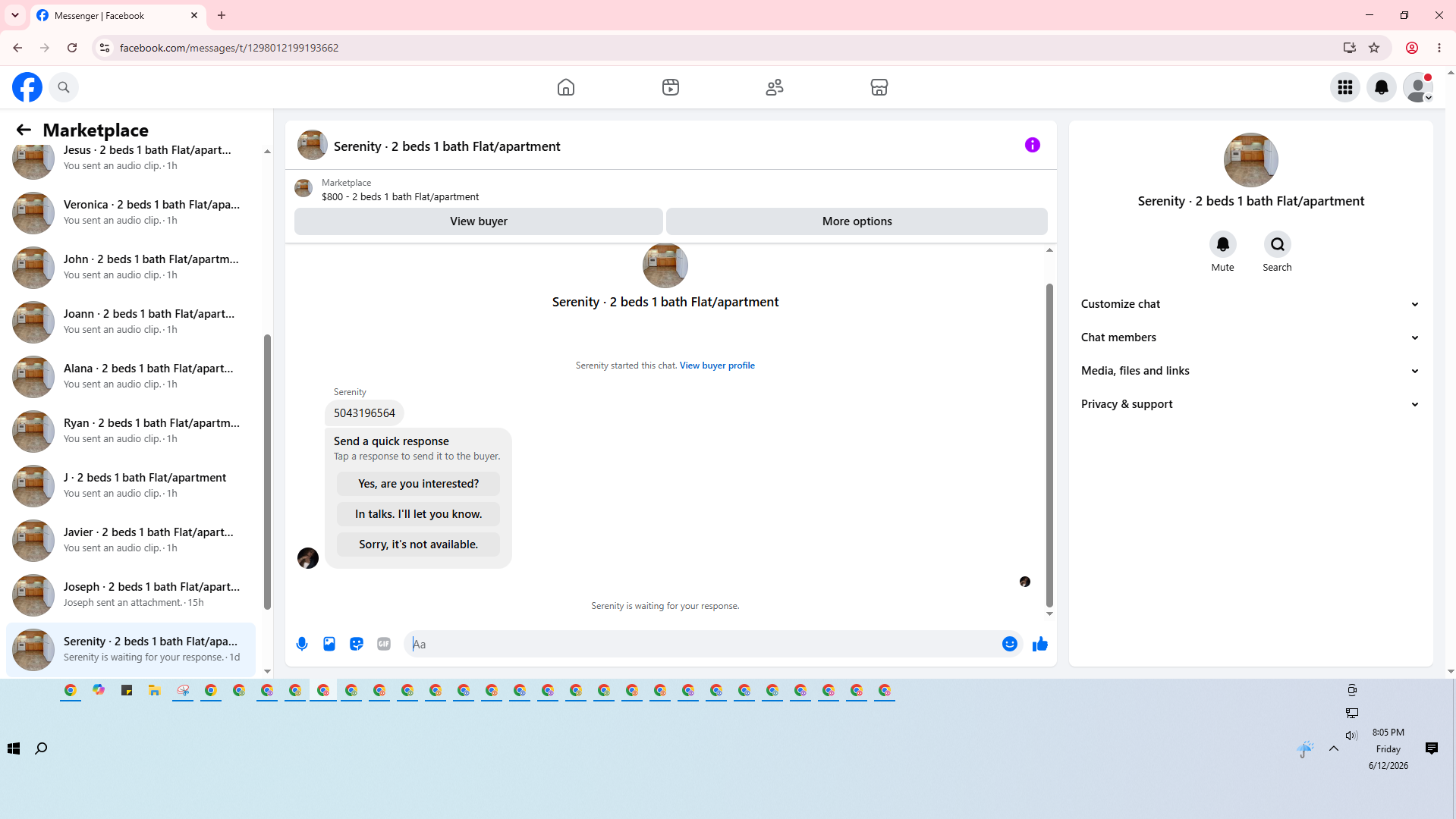Image resolution: width=1456 pixels, height=819 pixels.
Task: Open the account profile avatar menu
Action: tap(1418, 87)
